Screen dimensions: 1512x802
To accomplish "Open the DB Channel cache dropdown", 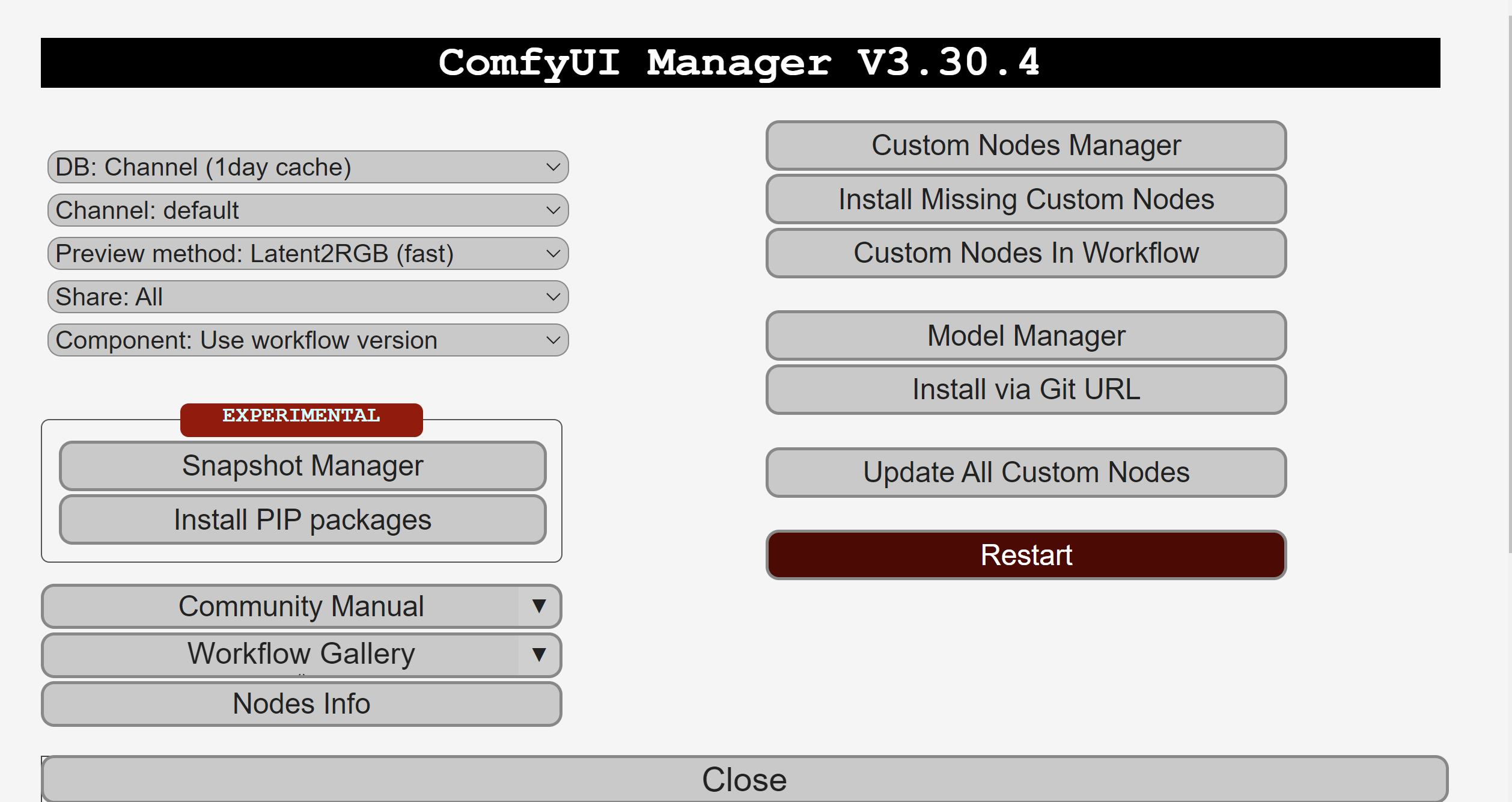I will pos(308,167).
